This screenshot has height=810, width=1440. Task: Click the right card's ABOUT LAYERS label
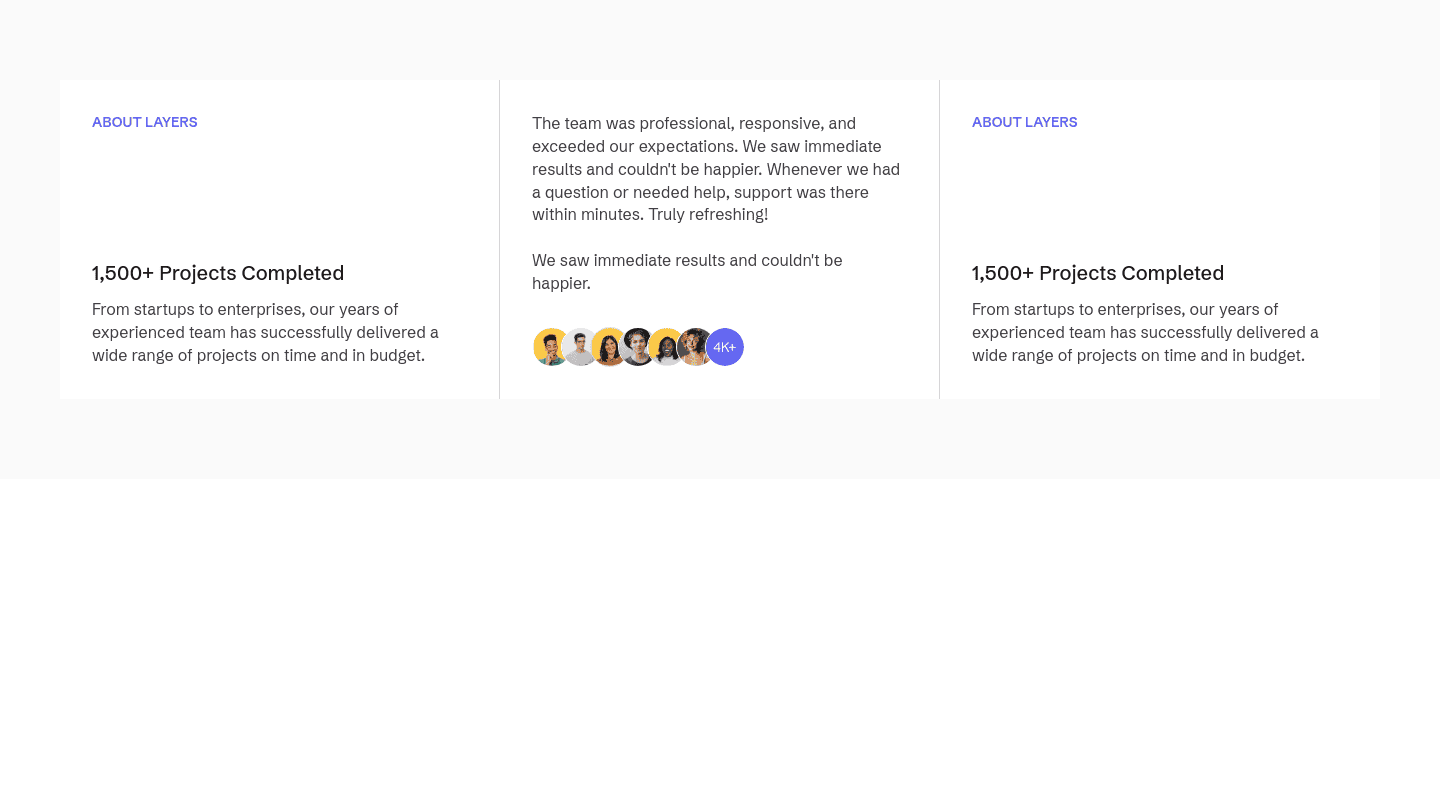click(1025, 122)
